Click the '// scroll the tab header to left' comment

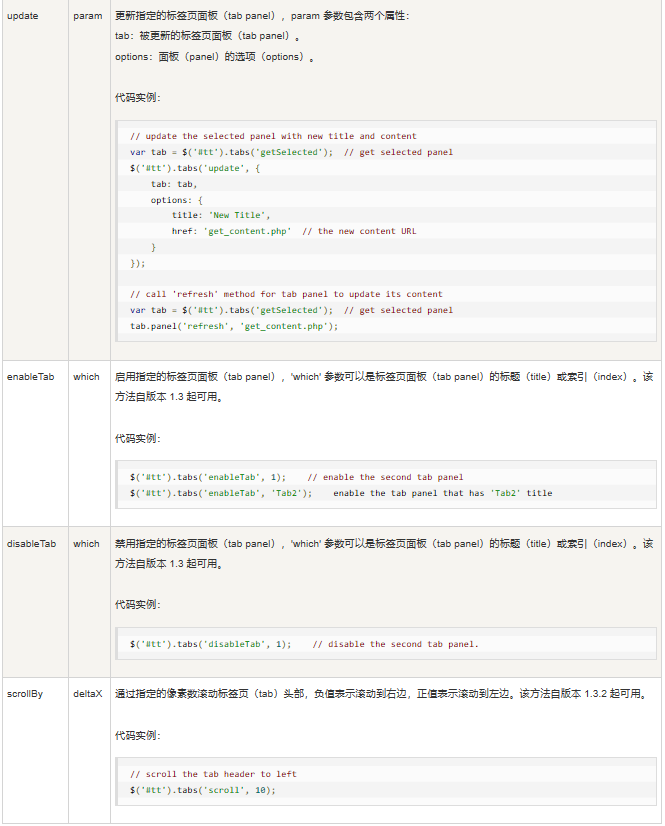pyautogui.click(x=213, y=774)
